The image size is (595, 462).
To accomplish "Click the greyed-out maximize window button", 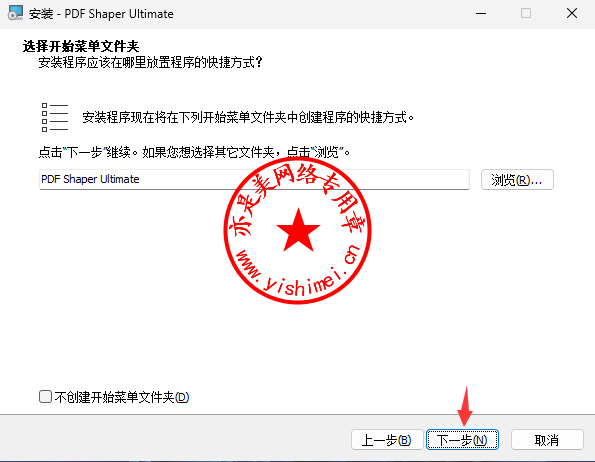I will (x=526, y=14).
